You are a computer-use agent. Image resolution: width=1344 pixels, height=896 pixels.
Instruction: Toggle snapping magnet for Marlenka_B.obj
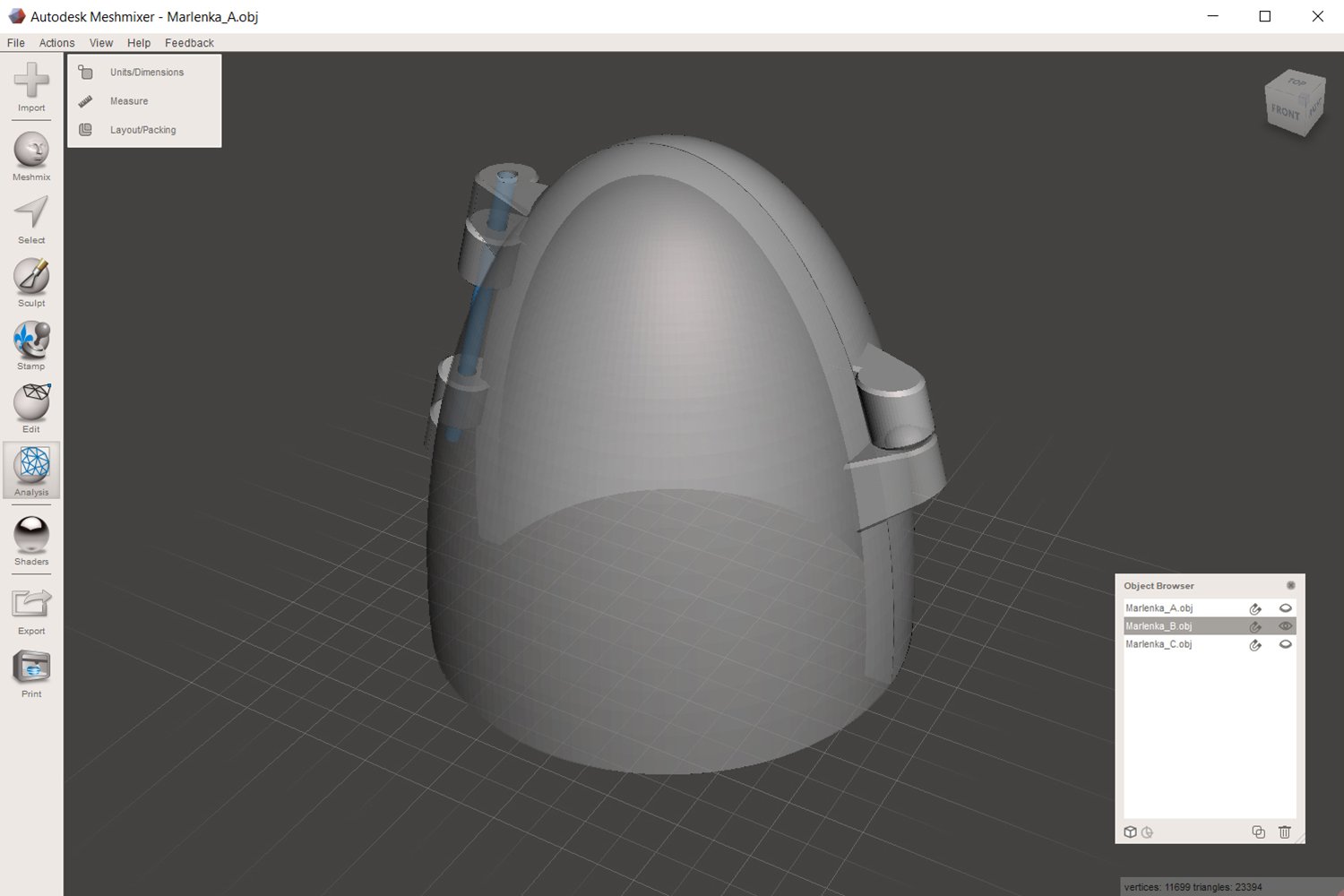(x=1255, y=626)
